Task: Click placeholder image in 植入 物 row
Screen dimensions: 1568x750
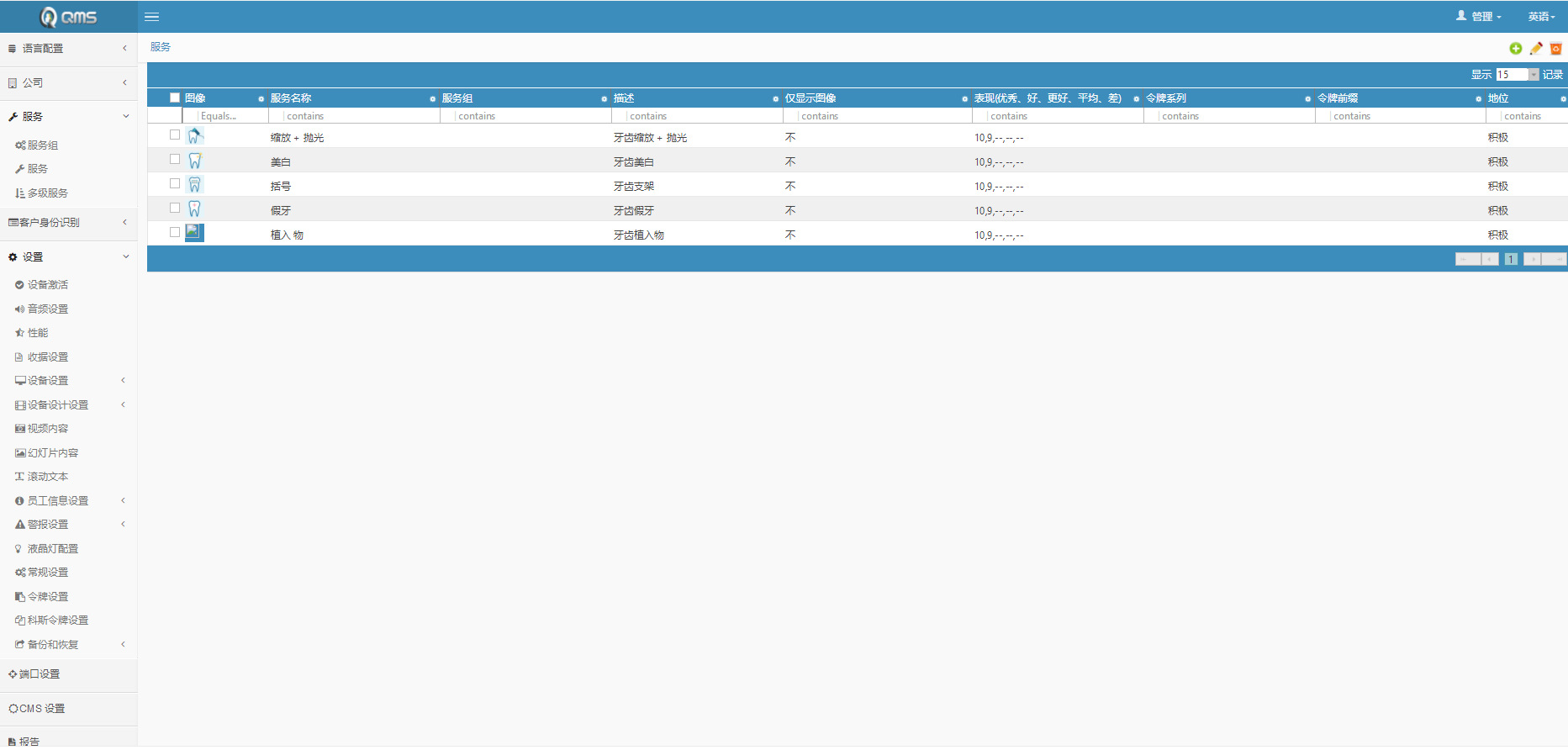Action: (195, 233)
